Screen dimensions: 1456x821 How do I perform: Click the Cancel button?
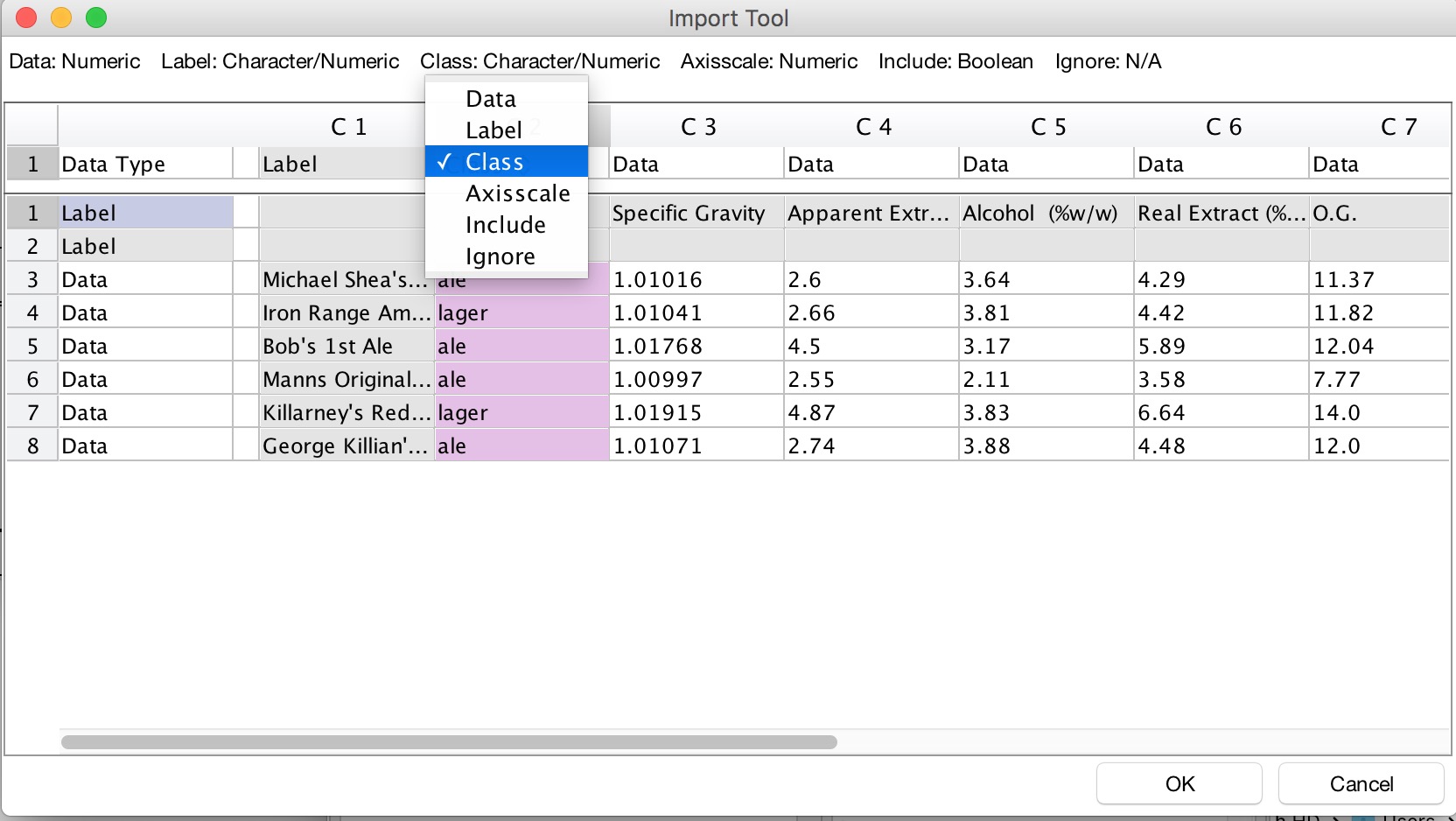point(1360,783)
